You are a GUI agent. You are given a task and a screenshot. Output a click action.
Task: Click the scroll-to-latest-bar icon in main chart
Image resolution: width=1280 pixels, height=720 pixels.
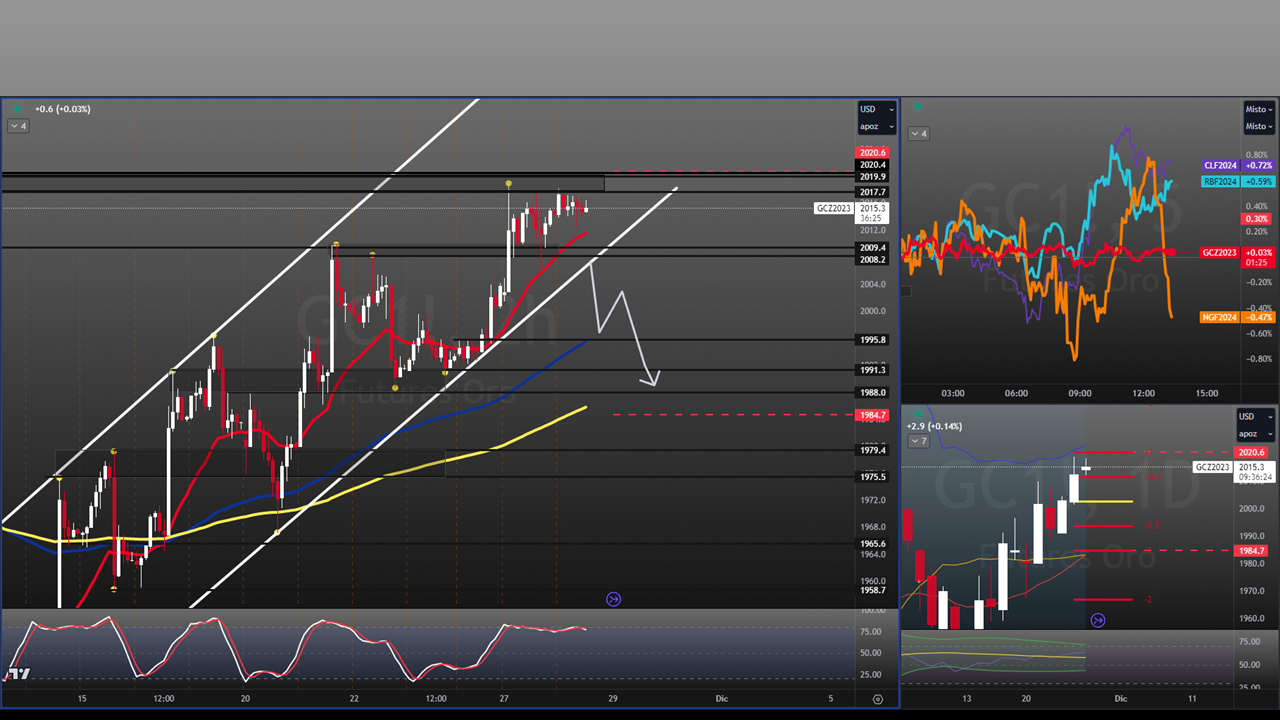point(613,599)
